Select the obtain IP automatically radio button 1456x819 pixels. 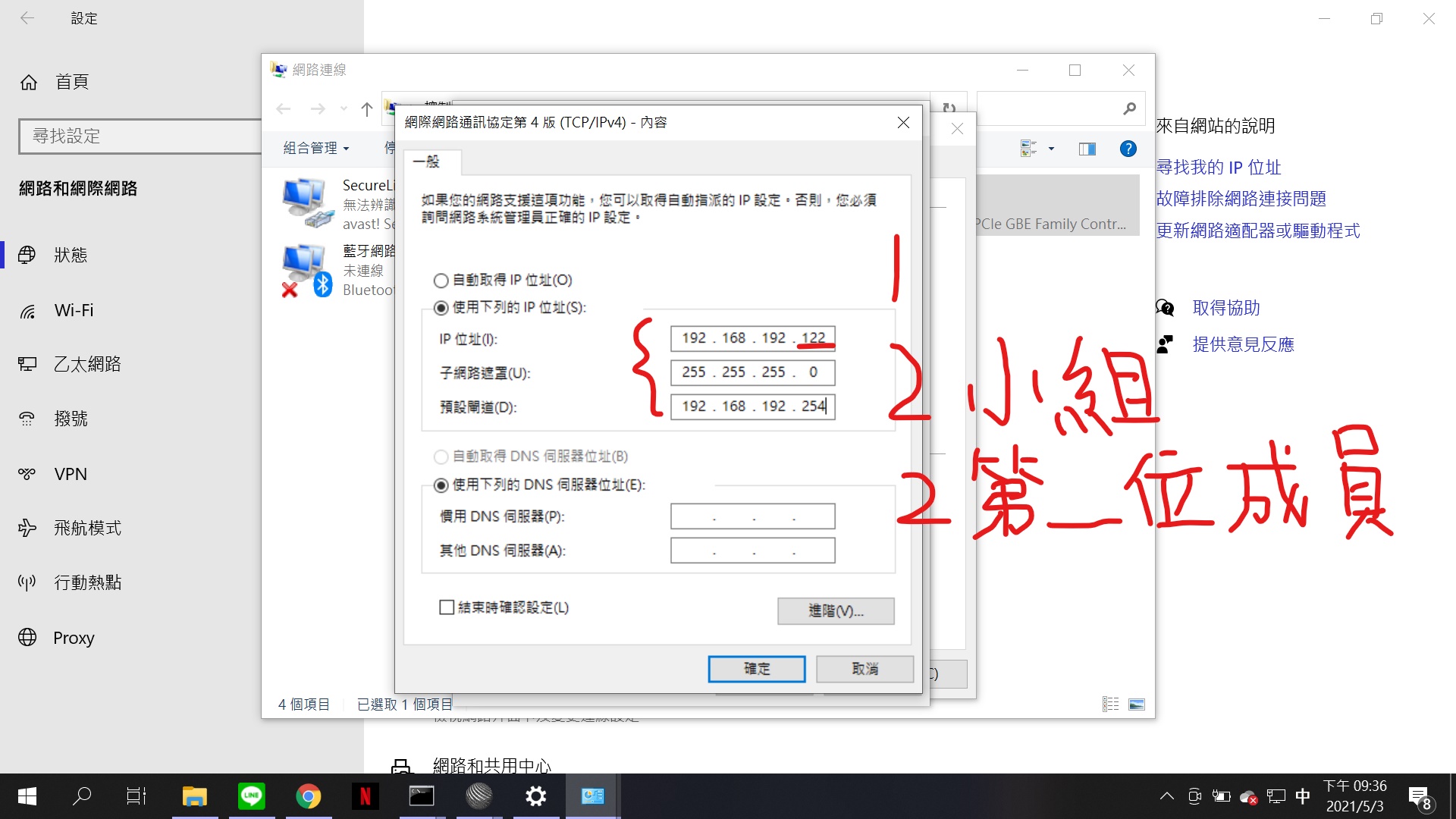pos(441,281)
